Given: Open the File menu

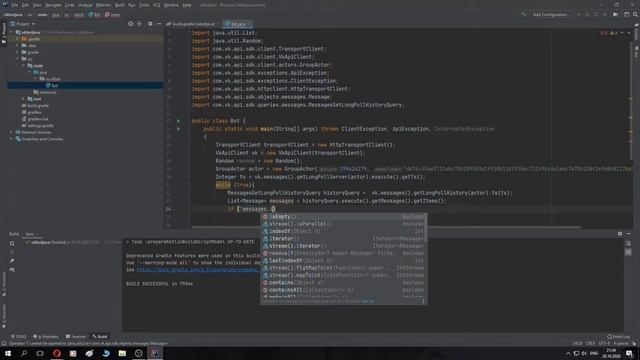Looking at the screenshot, I should (x=15, y=5).
